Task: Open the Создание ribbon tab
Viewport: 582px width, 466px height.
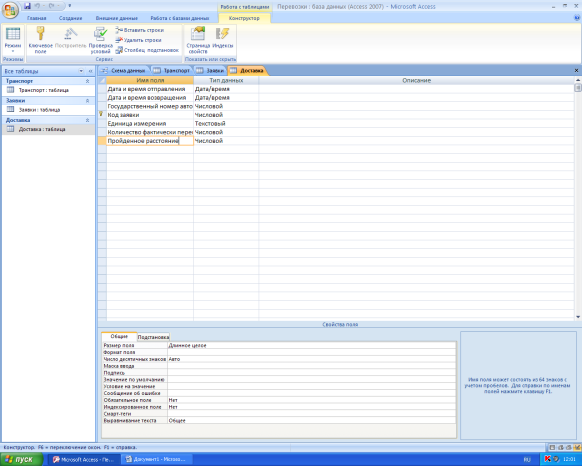Action: 71,18
